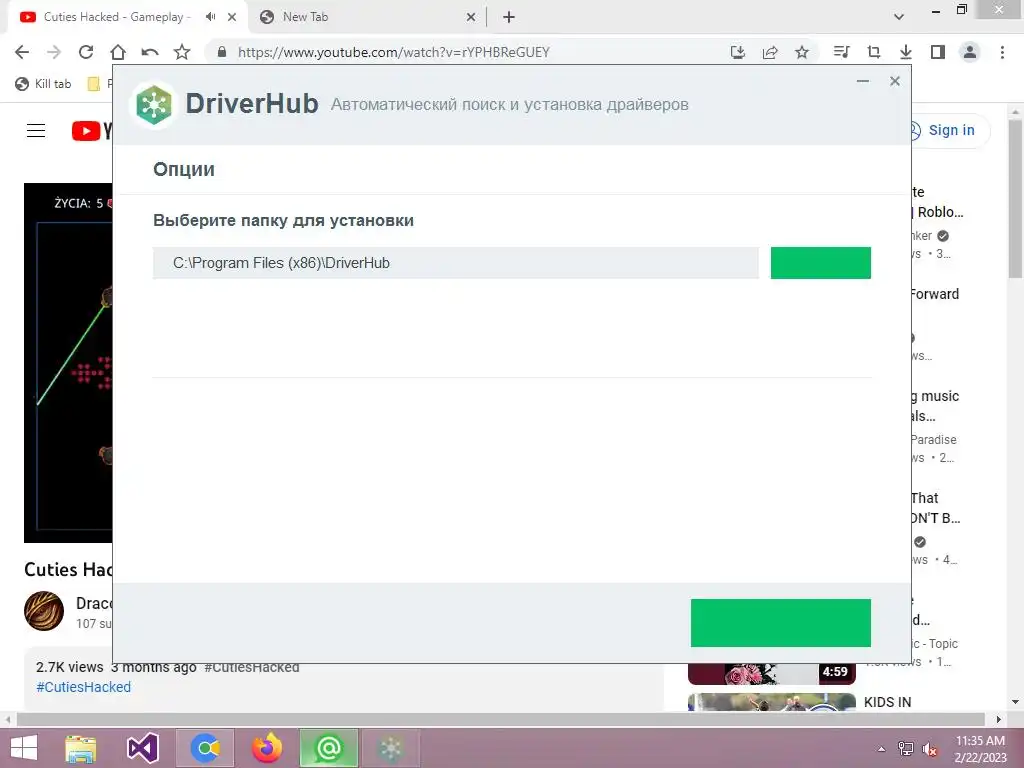The width and height of the screenshot is (1024, 768).
Task: Click the YouTube logo
Action: click(91, 131)
